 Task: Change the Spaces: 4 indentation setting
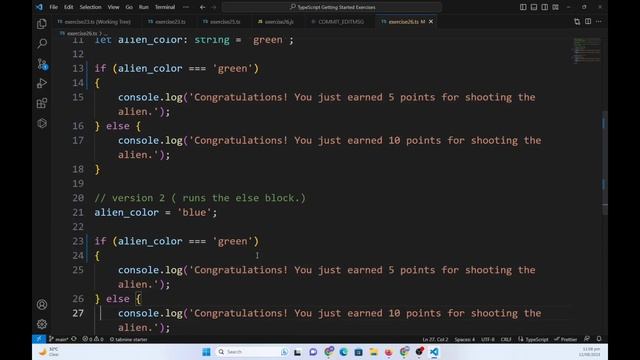point(464,339)
